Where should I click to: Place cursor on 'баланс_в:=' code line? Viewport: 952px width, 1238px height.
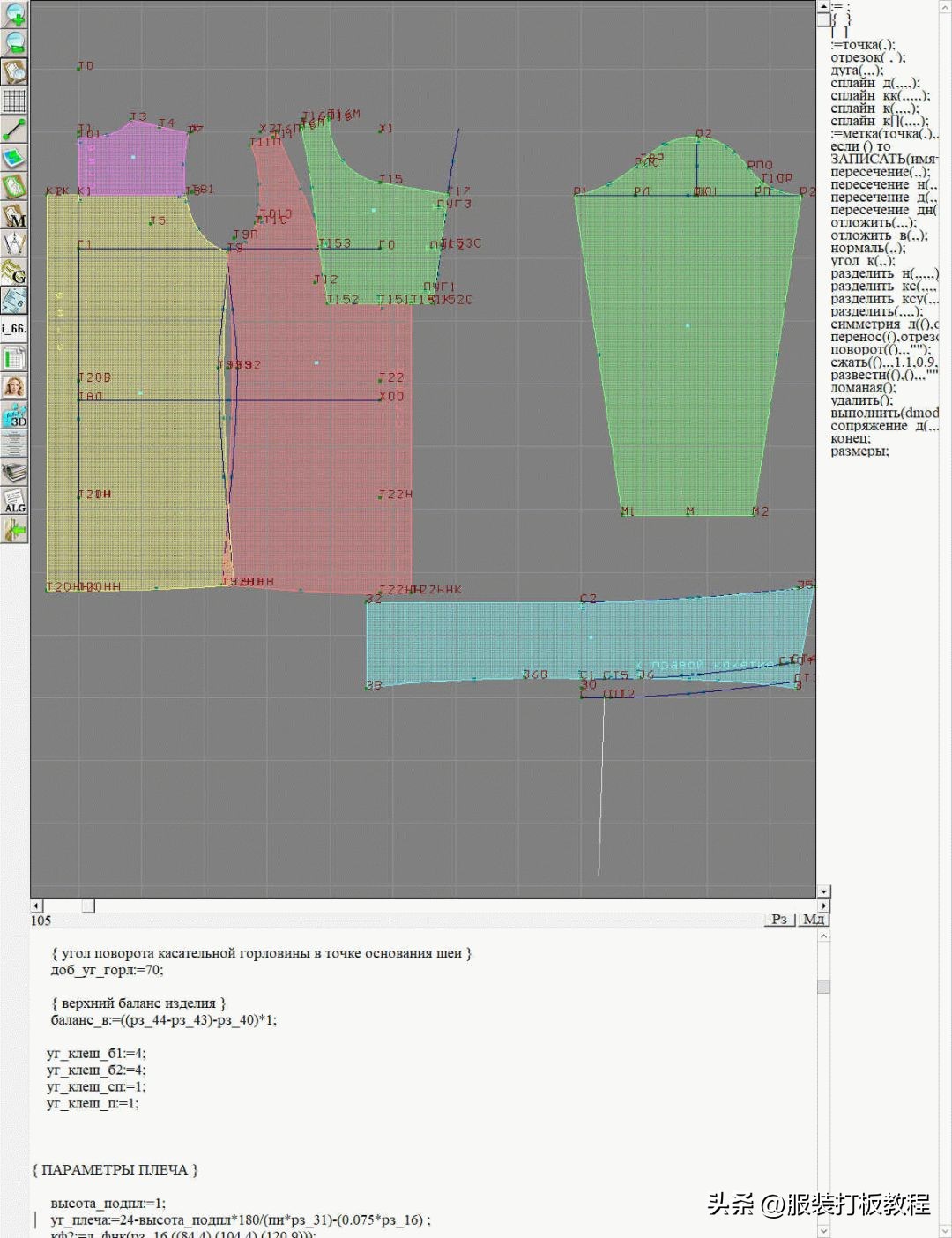click(164, 1019)
